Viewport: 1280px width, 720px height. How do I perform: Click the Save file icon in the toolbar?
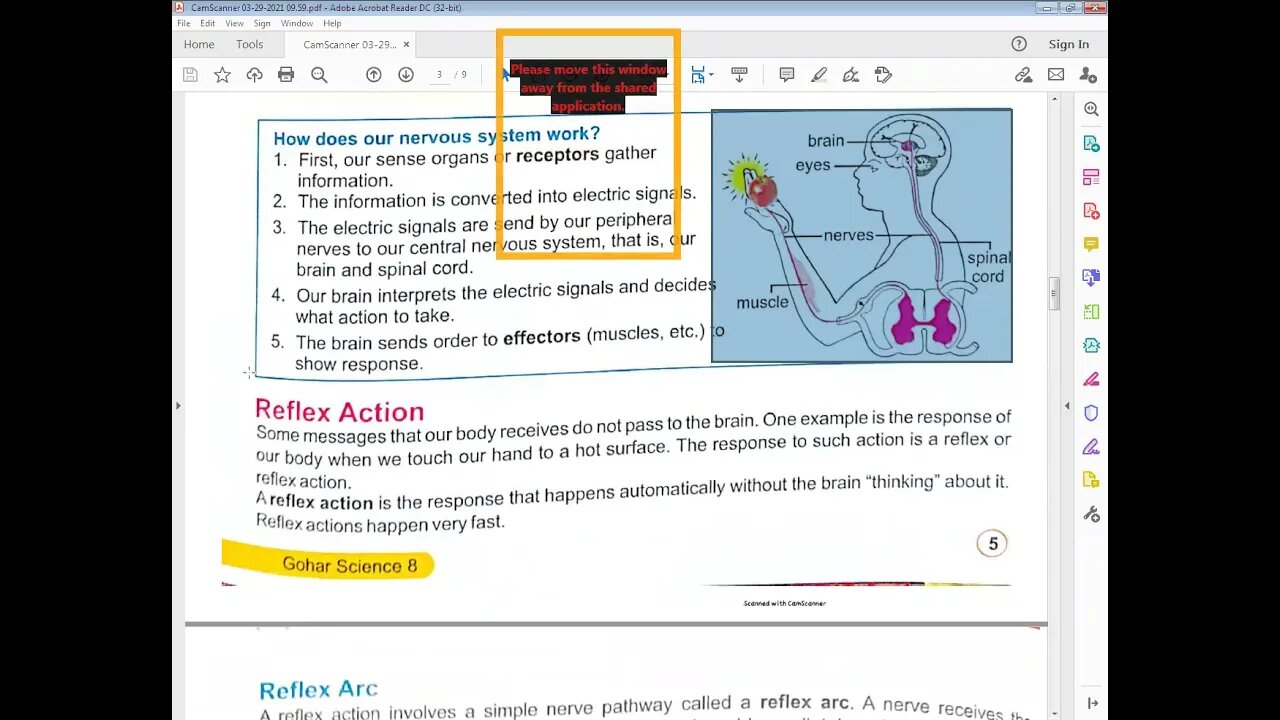pos(190,75)
